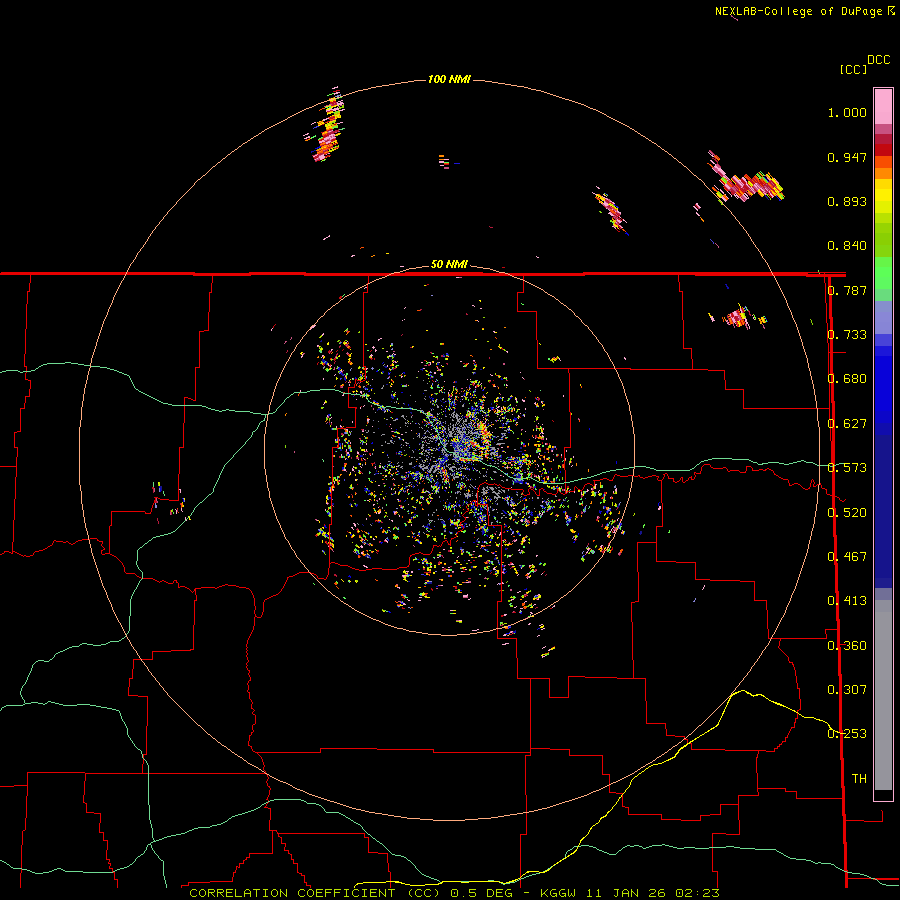Screen dimensions: 900x900
Task: Click the 0.627 scale value
Action: click(847, 424)
